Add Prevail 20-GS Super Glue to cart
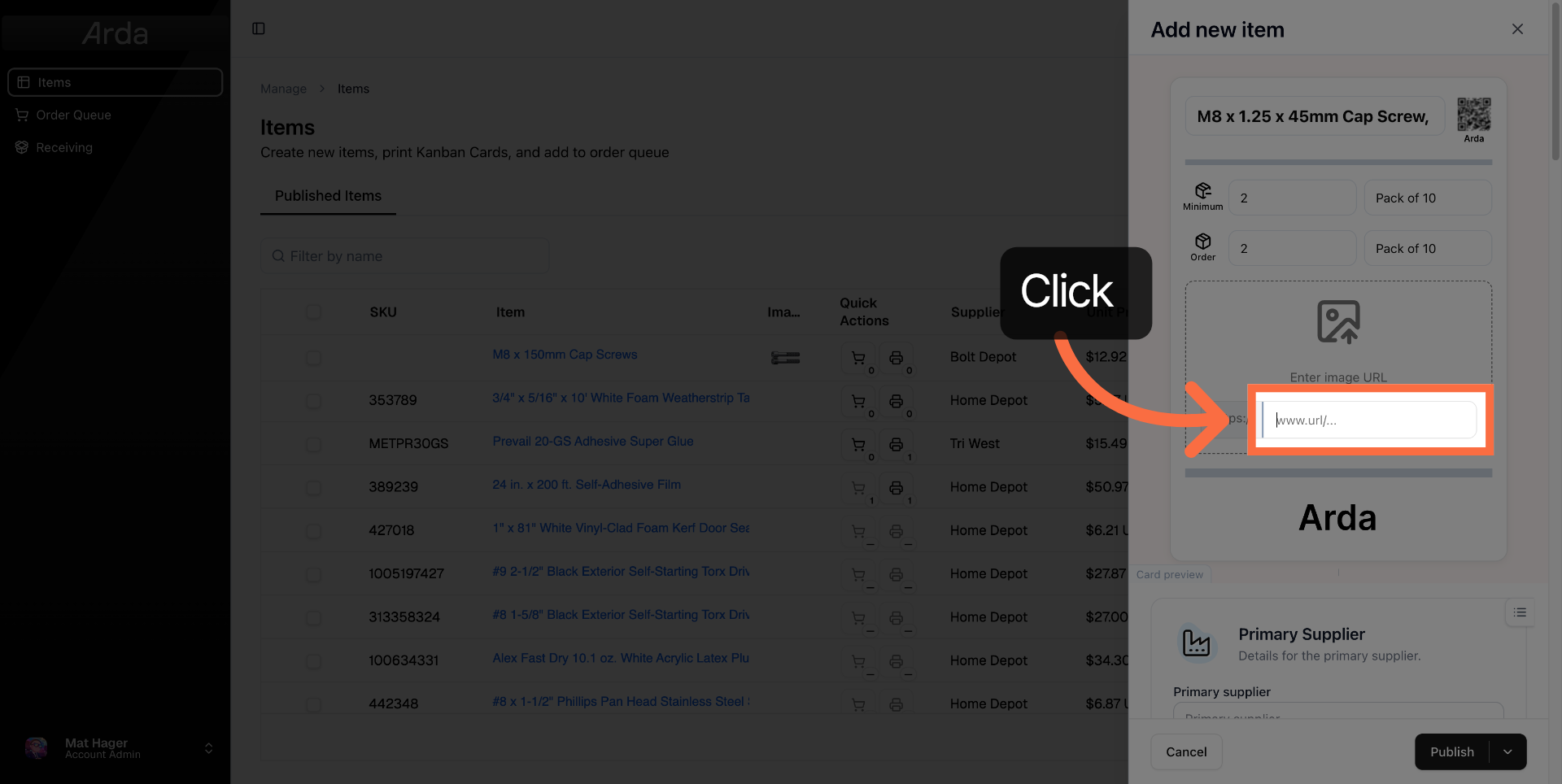1562x784 pixels. pyautogui.click(x=858, y=444)
